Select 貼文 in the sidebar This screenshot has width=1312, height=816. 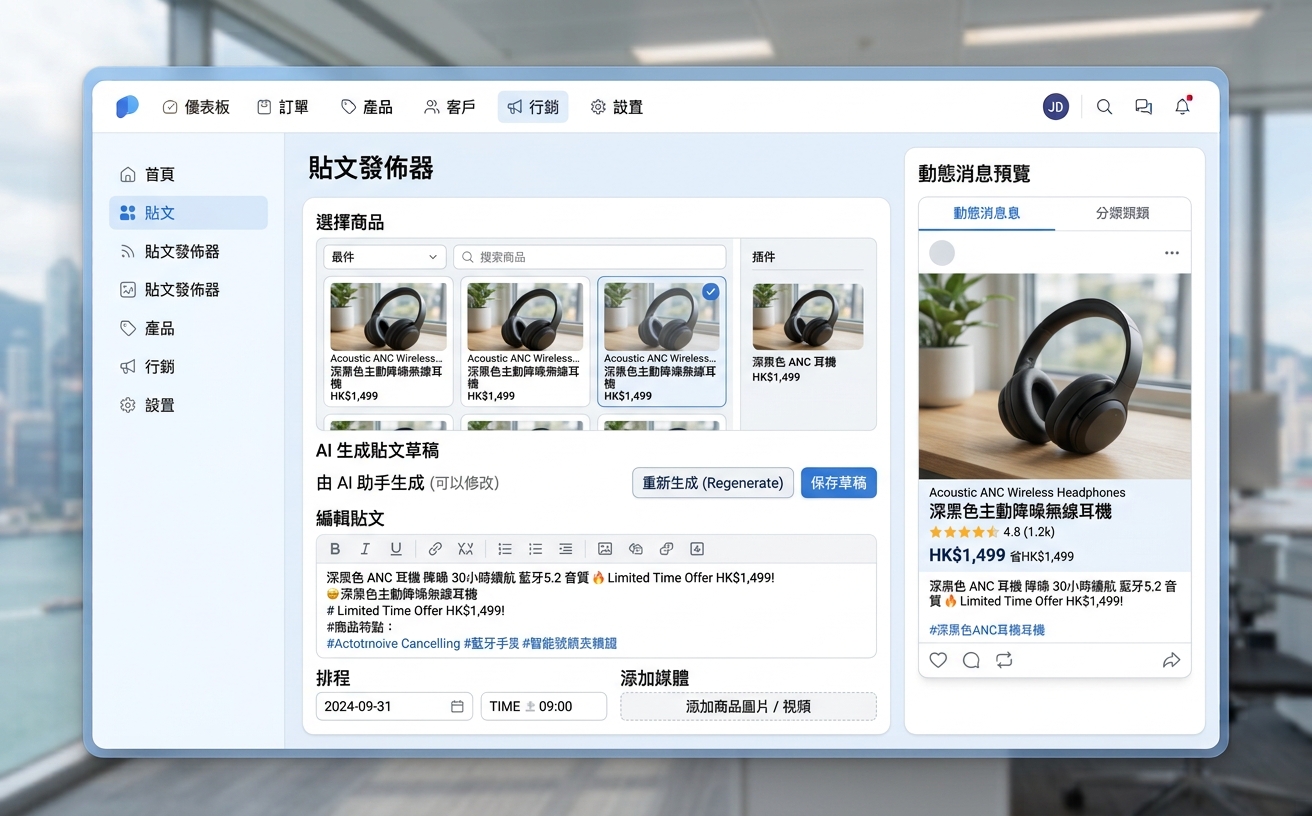[x=188, y=213]
